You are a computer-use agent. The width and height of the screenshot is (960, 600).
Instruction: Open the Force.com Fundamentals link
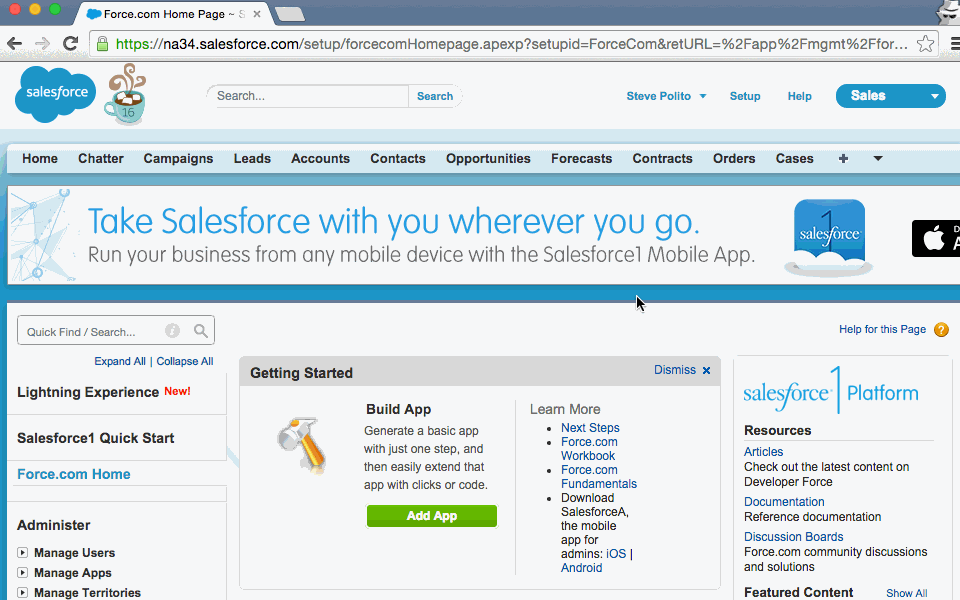tap(599, 477)
